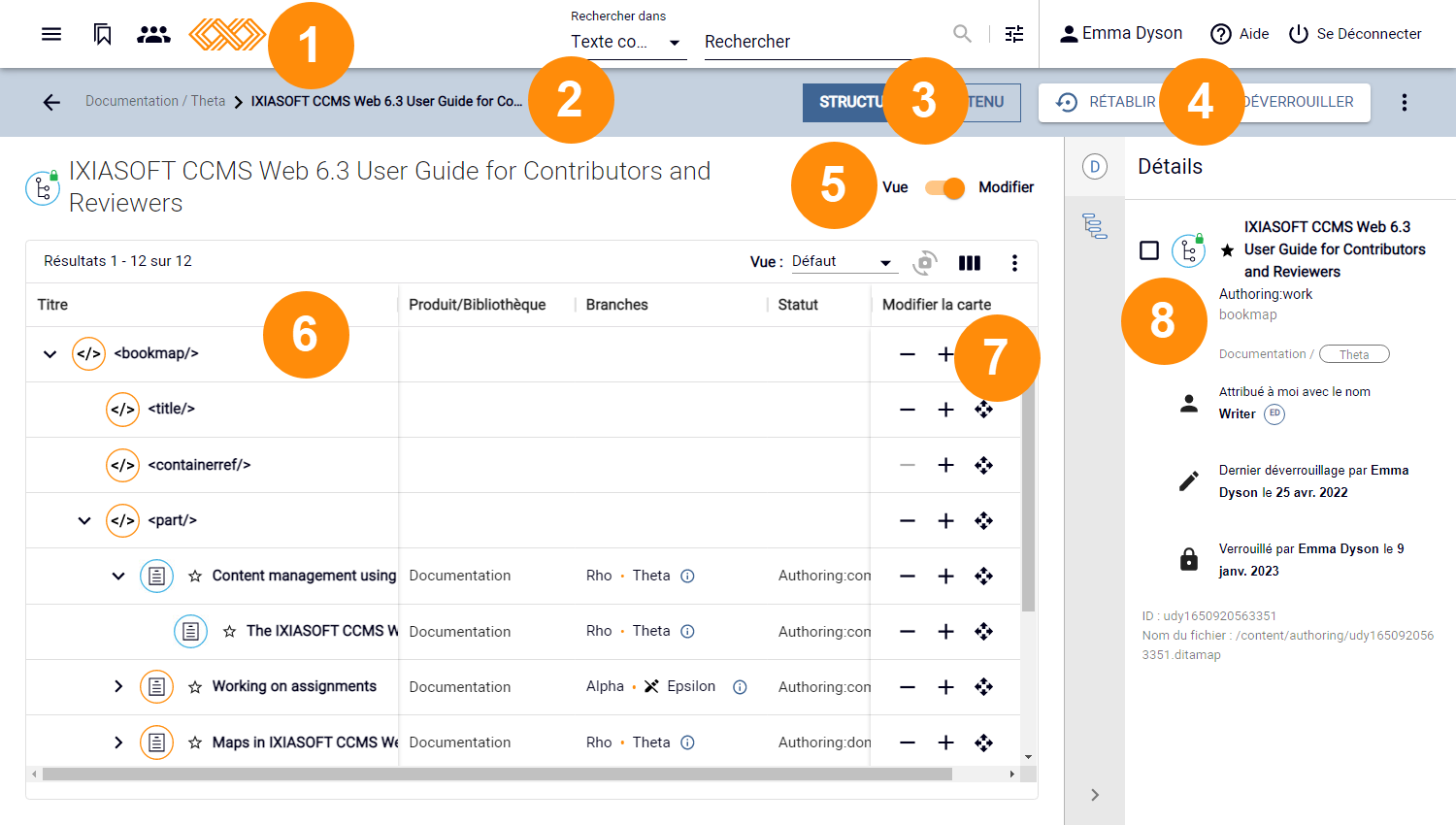
Task: Open the Rechercher dans Texte dropdown
Action: [x=628, y=43]
